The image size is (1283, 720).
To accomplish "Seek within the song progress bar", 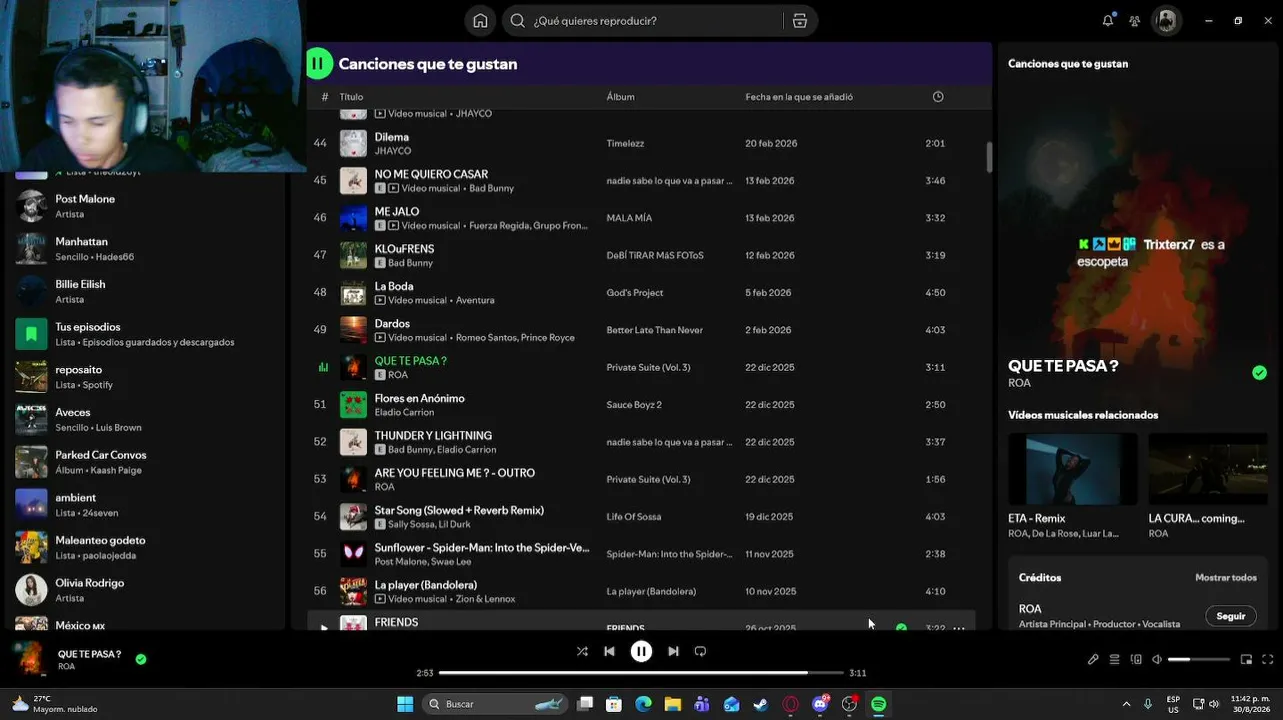I will (641, 673).
